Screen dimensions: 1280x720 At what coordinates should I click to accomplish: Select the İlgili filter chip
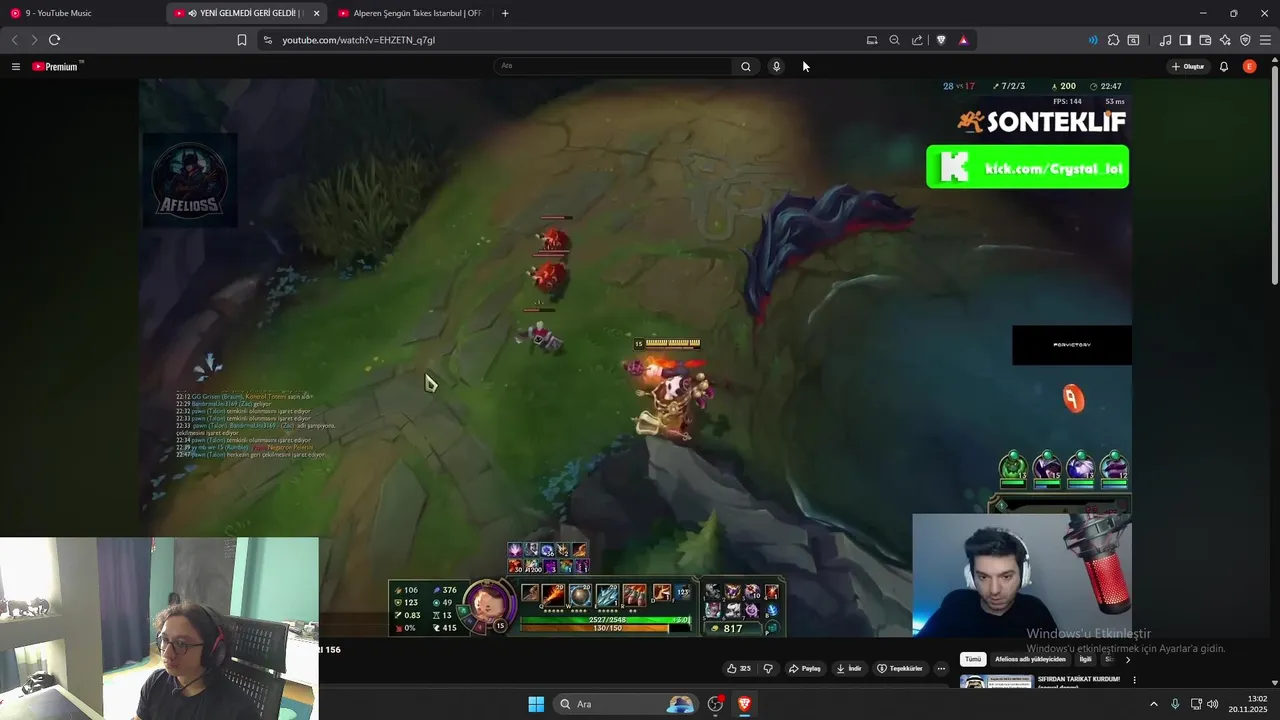click(x=1085, y=659)
